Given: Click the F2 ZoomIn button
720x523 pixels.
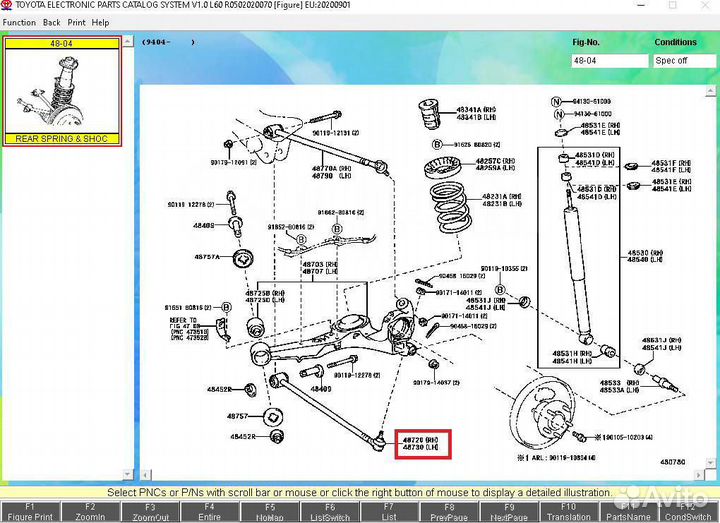Looking at the screenshot, I should tap(89, 512).
